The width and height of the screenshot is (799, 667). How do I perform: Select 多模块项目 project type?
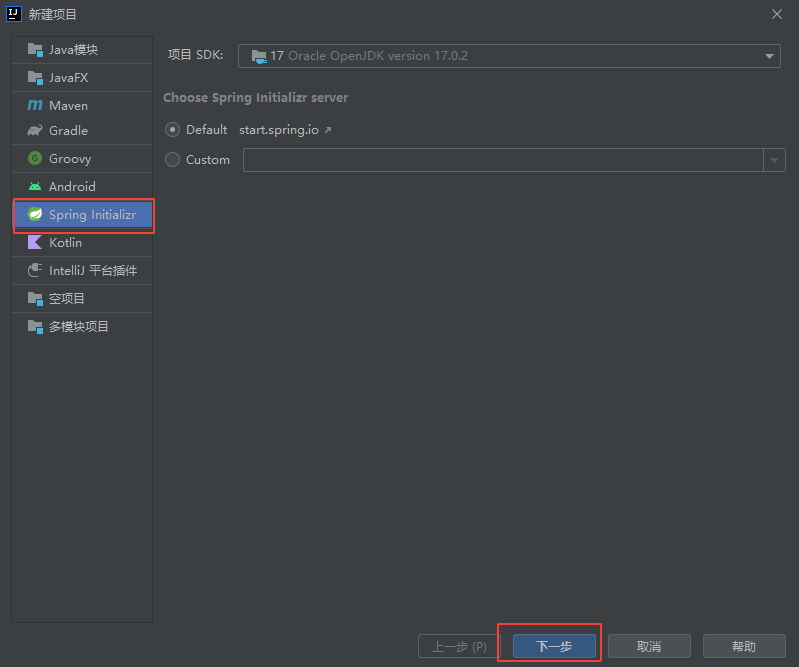click(83, 327)
